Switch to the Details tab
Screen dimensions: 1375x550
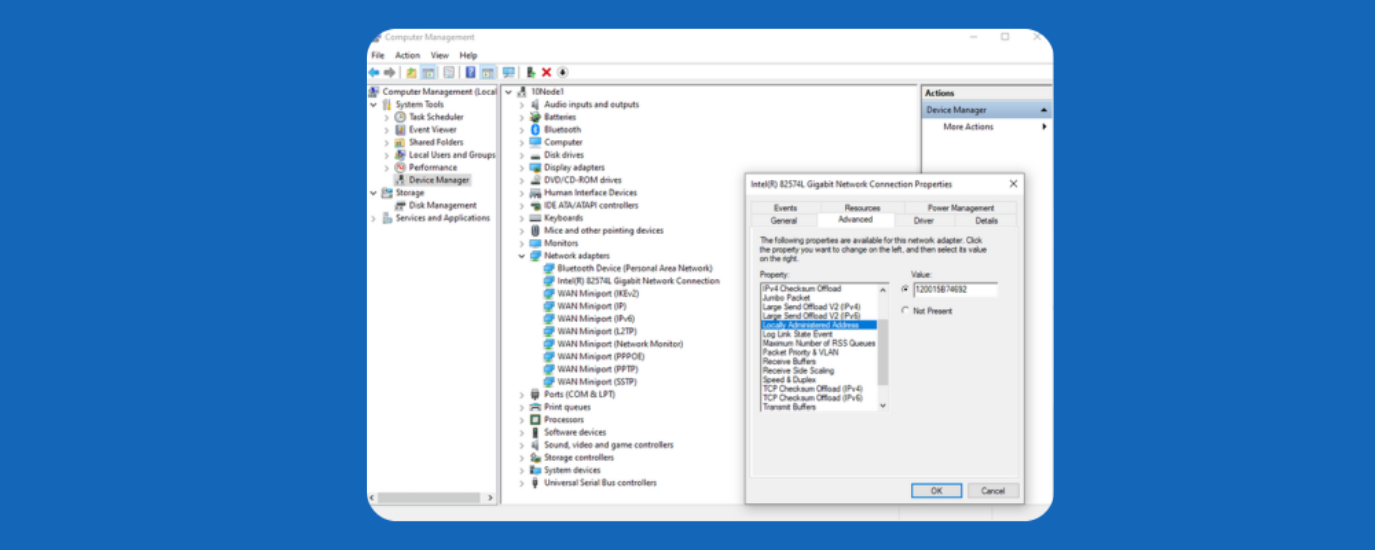(x=986, y=220)
